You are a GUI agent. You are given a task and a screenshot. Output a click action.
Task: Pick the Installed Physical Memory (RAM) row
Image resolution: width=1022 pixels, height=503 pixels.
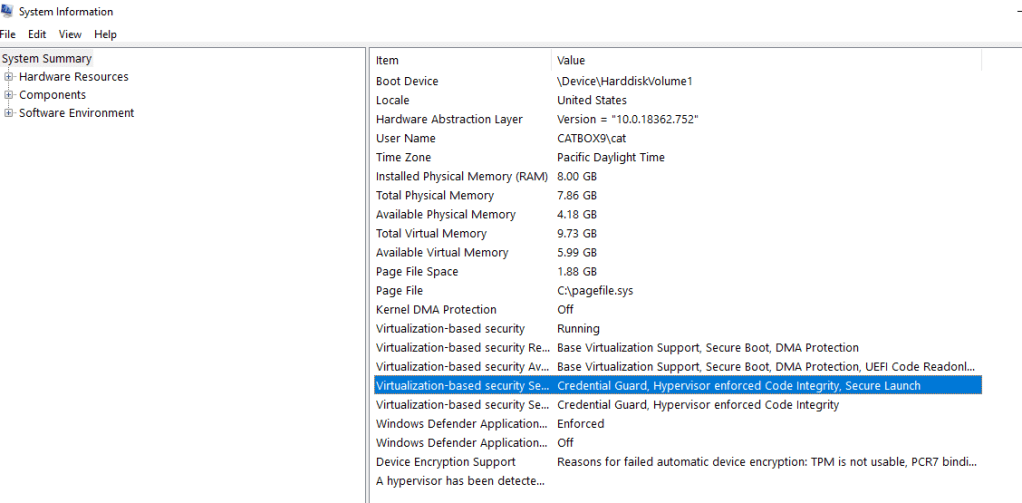[x=462, y=176]
